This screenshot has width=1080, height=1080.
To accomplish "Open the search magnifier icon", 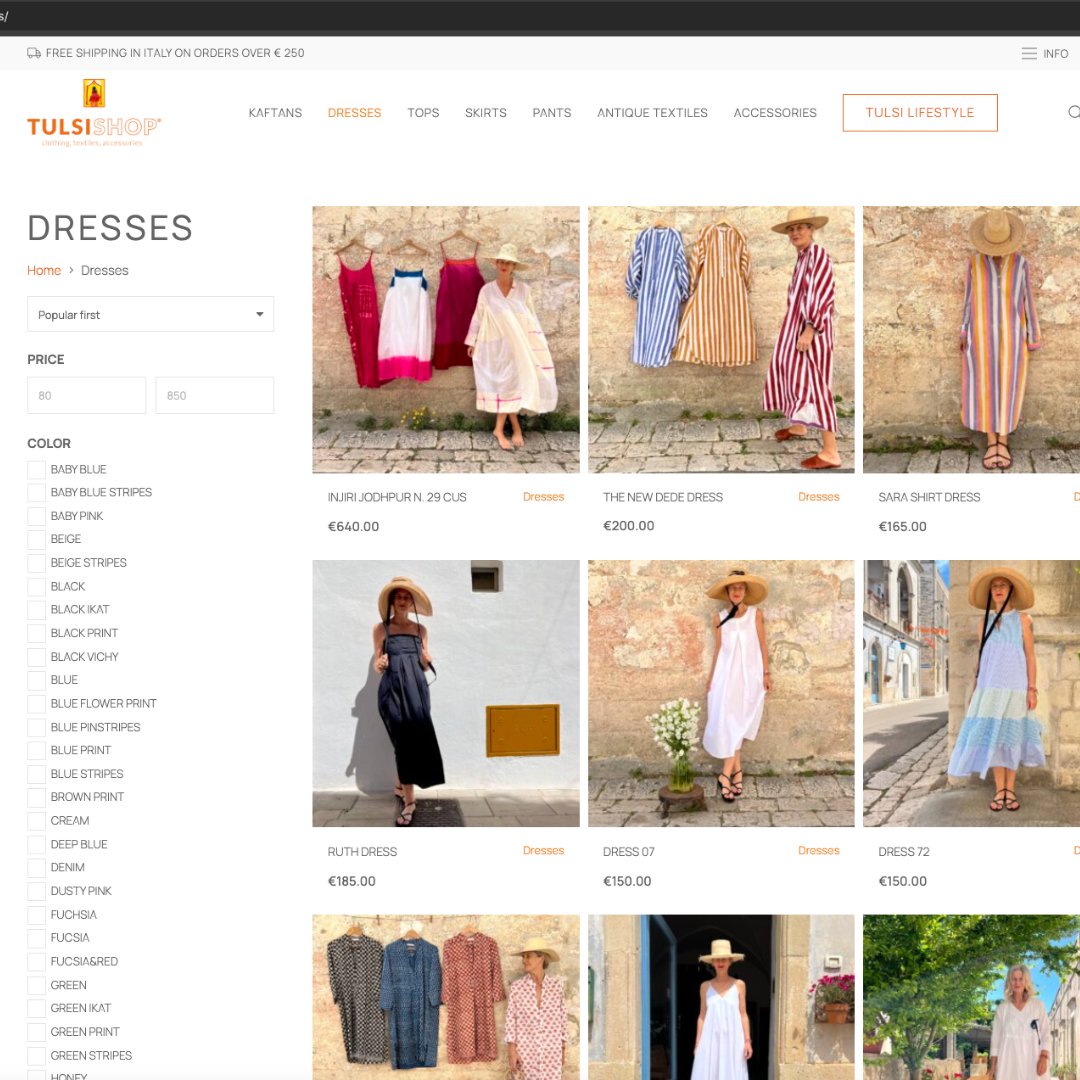I will pos(1073,112).
